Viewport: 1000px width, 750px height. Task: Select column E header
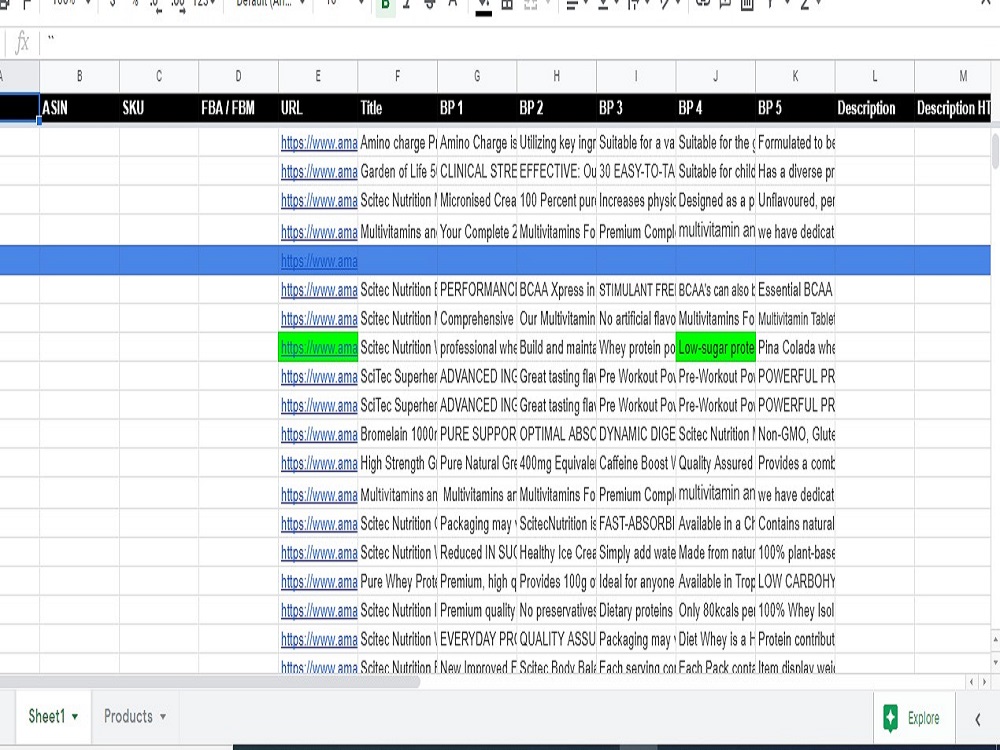pyautogui.click(x=318, y=77)
